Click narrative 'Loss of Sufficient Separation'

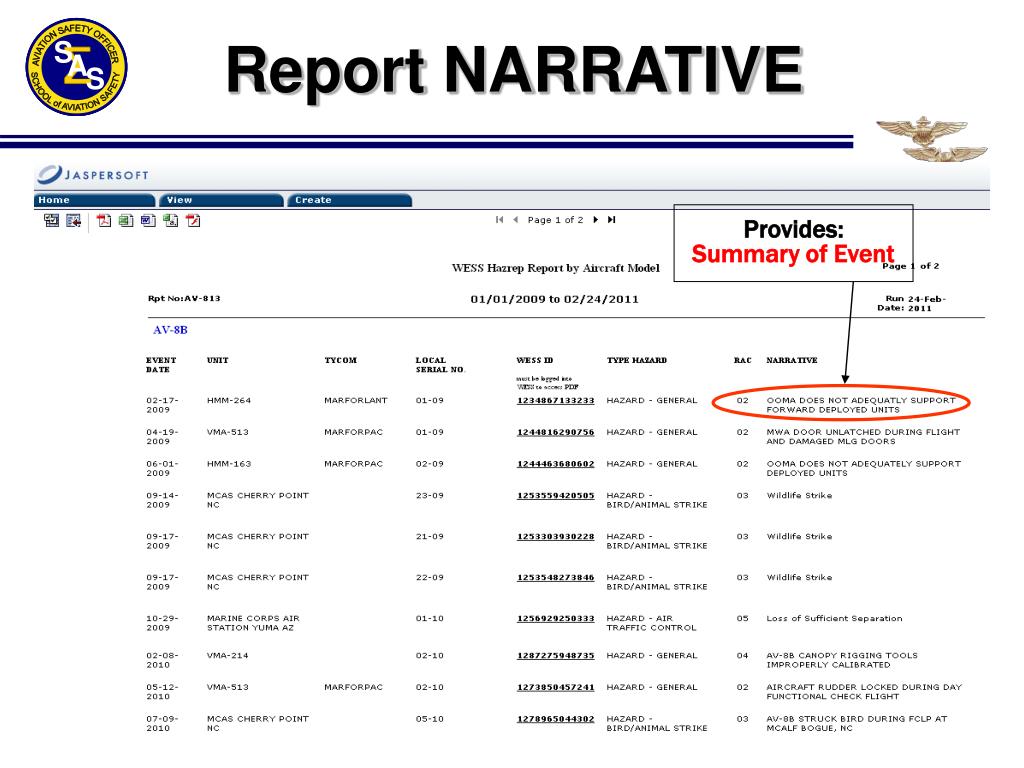835,618
